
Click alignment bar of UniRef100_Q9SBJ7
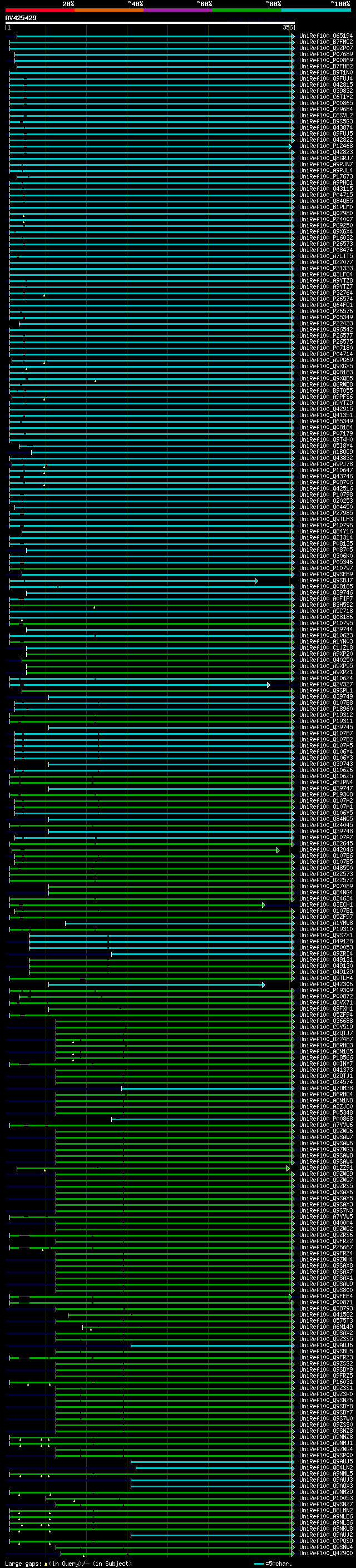pyautogui.click(x=133, y=581)
